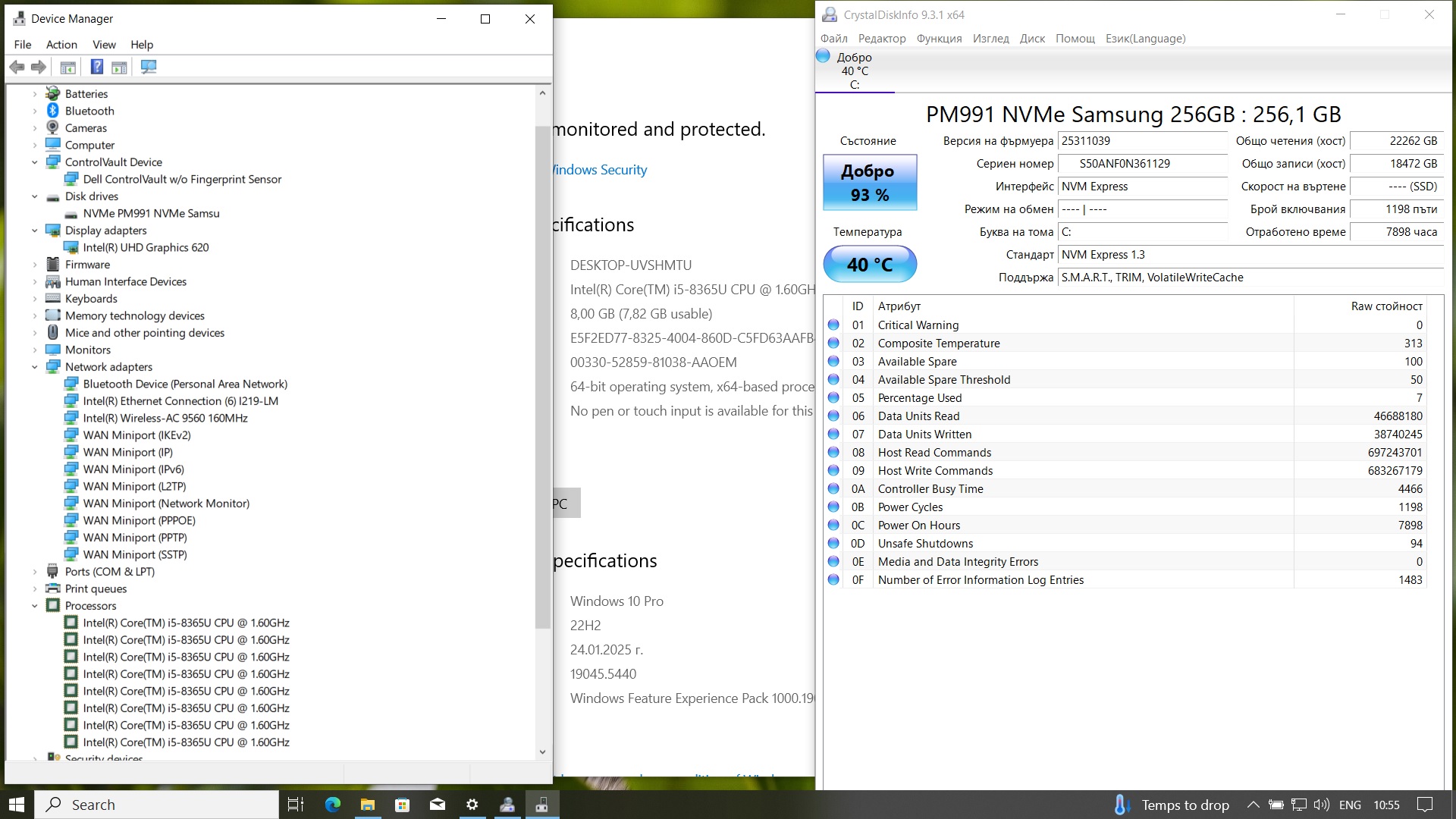Click the 40 °C temperature button
Viewport: 1456px width, 819px height.
870,264
